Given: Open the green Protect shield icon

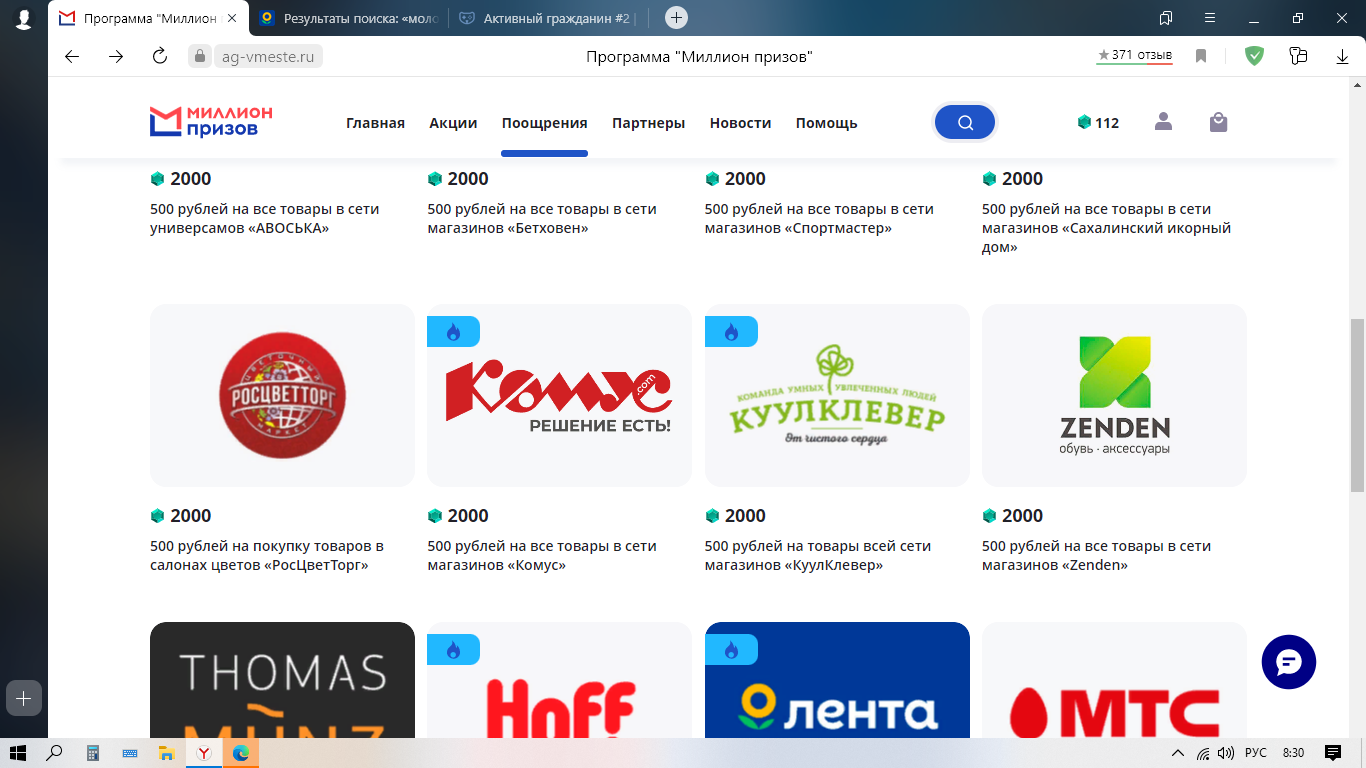Looking at the screenshot, I should [1254, 56].
